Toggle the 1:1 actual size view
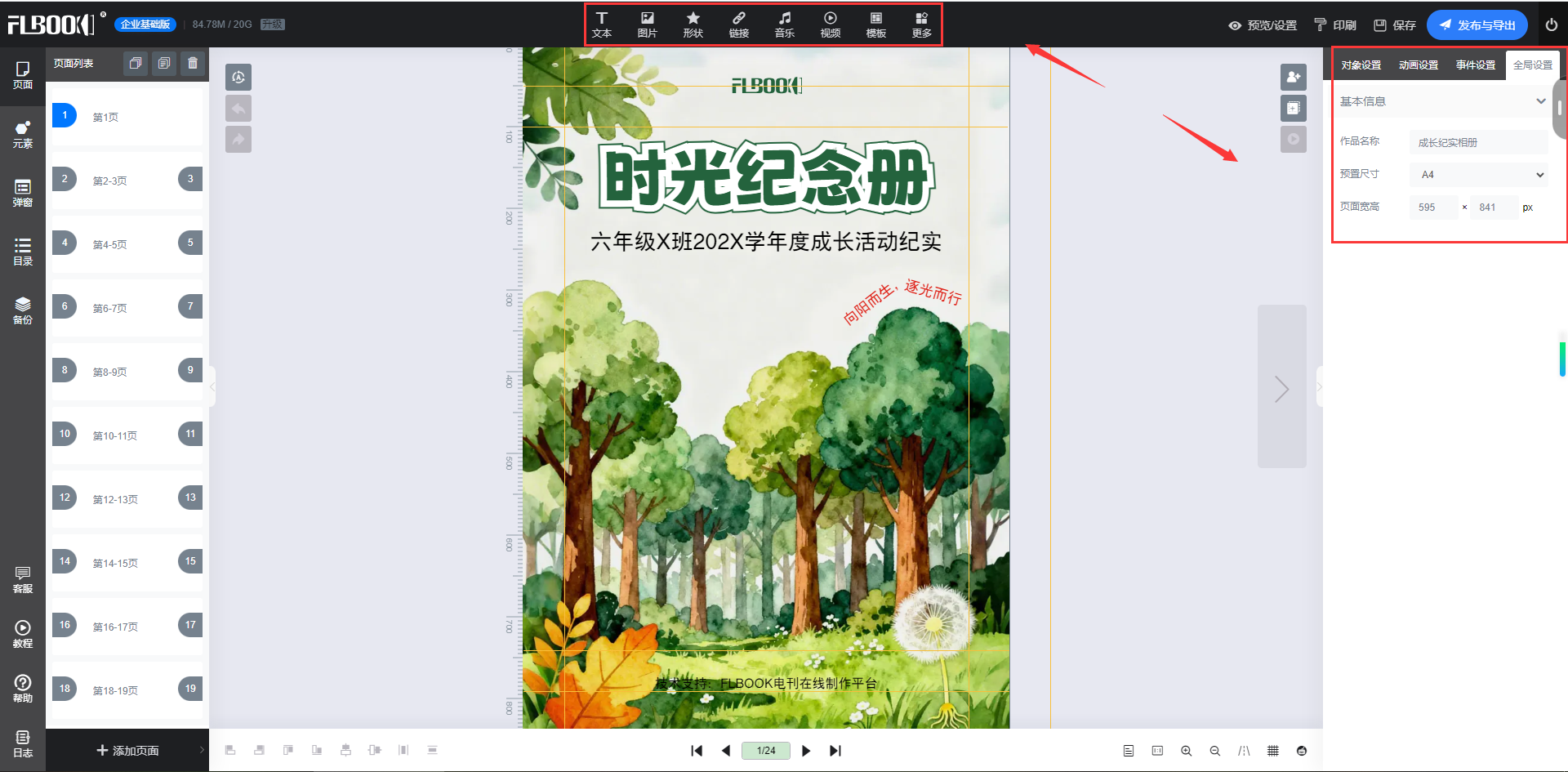 pos(1157,751)
